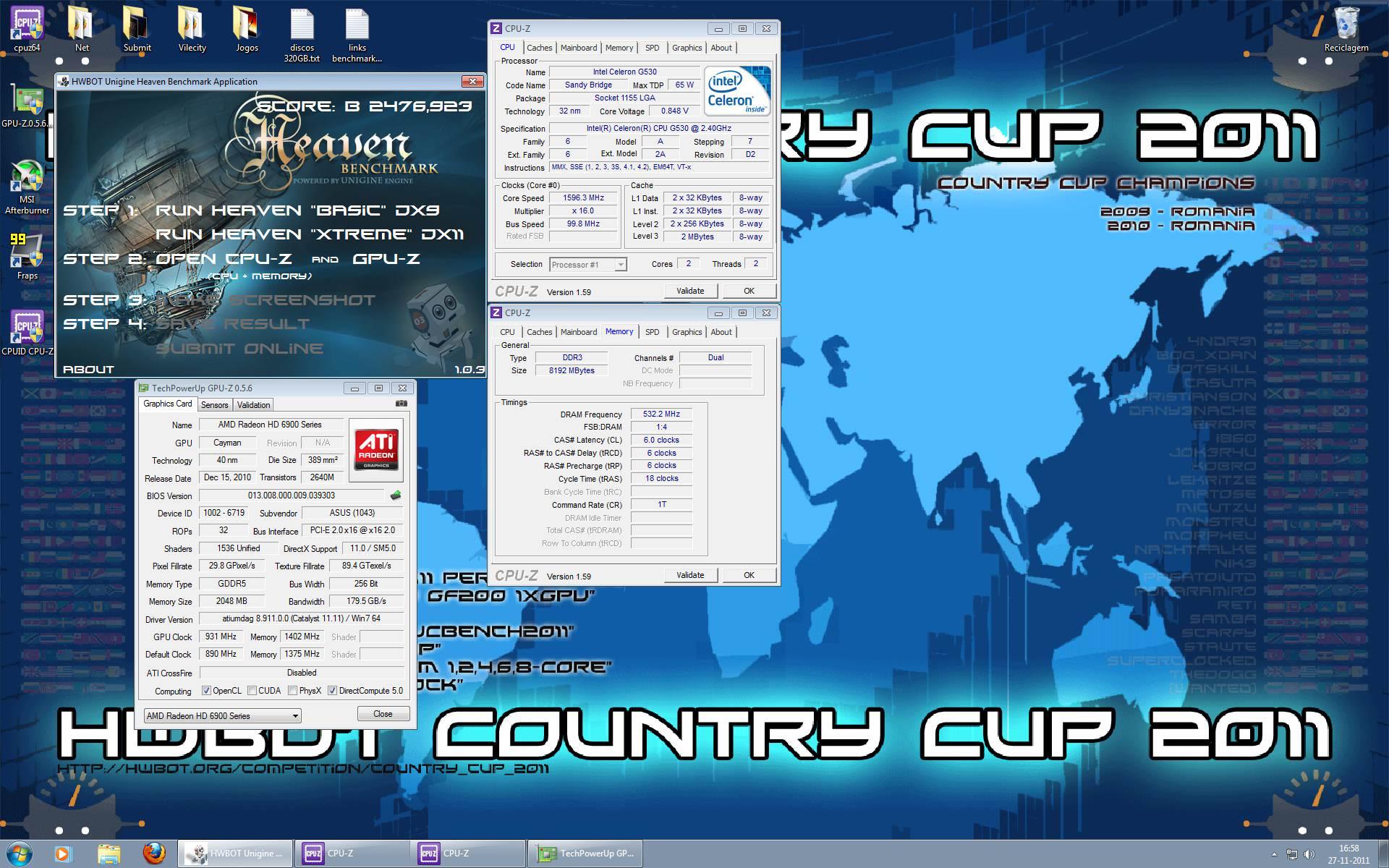Open the Submit folder icon

pos(137,29)
